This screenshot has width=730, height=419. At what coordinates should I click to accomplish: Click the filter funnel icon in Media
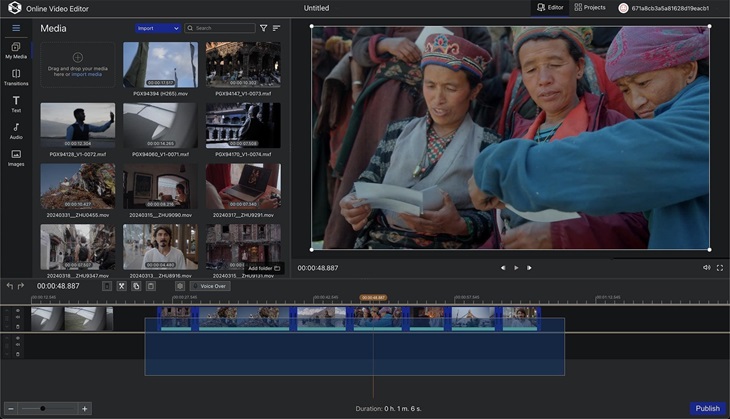[263, 29]
